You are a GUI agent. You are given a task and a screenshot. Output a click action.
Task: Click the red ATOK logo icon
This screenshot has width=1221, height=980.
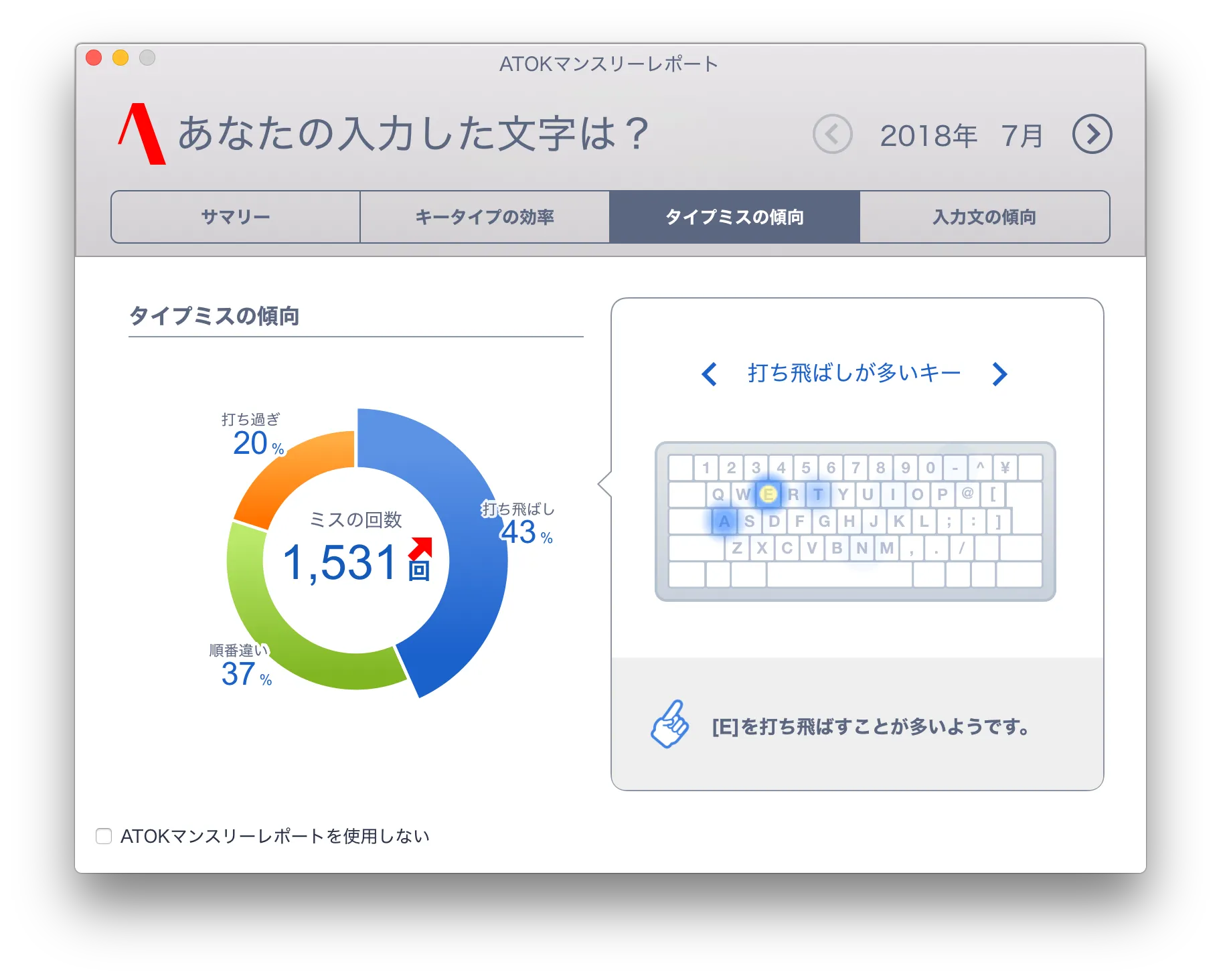pos(142,134)
